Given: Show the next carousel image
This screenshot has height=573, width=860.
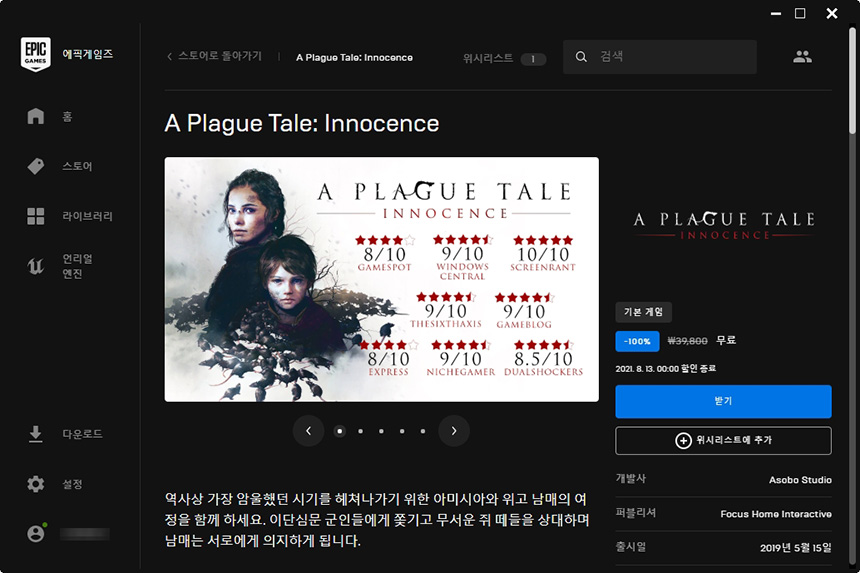Looking at the screenshot, I should [x=454, y=431].
